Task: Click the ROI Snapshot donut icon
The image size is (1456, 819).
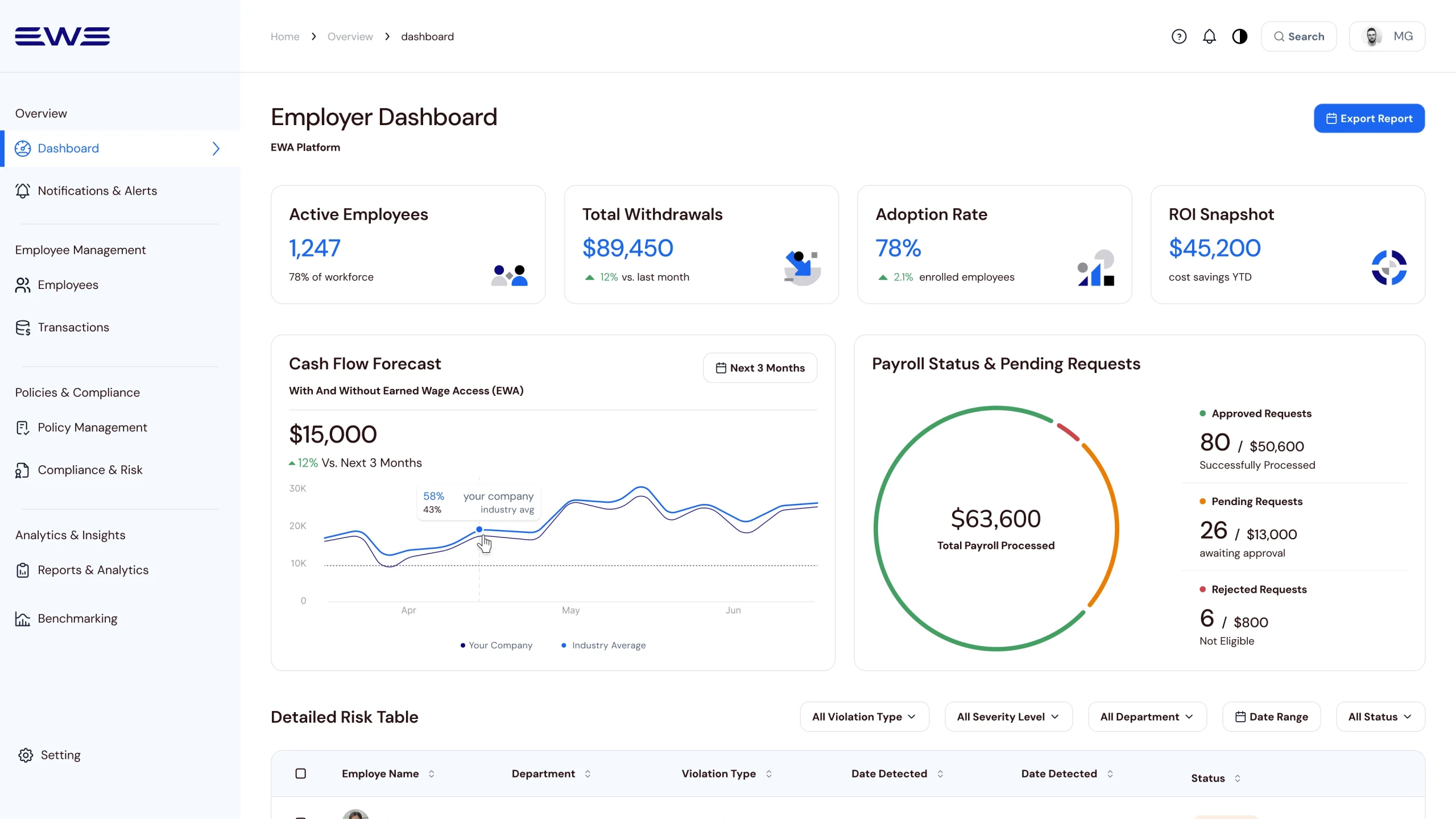Action: [1388, 267]
